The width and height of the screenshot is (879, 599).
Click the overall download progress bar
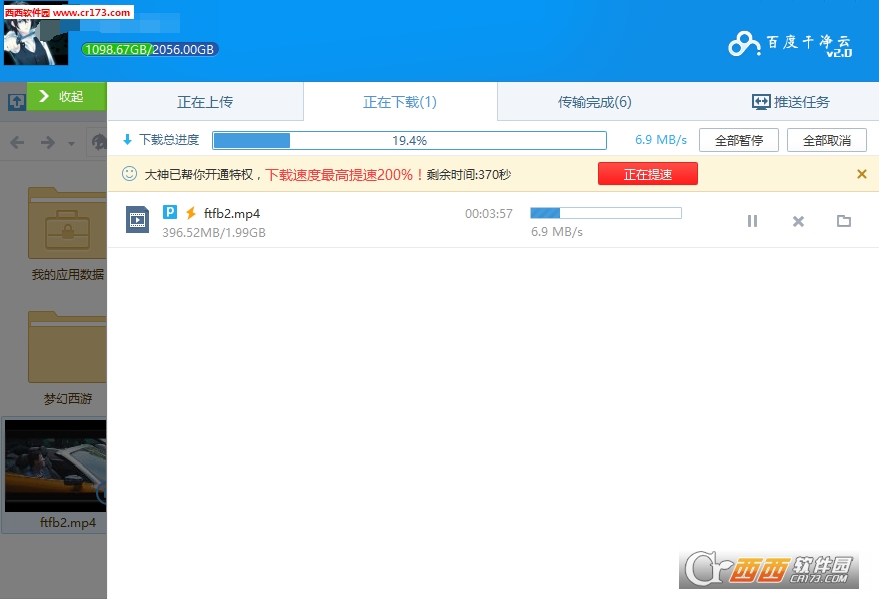[x=409, y=140]
